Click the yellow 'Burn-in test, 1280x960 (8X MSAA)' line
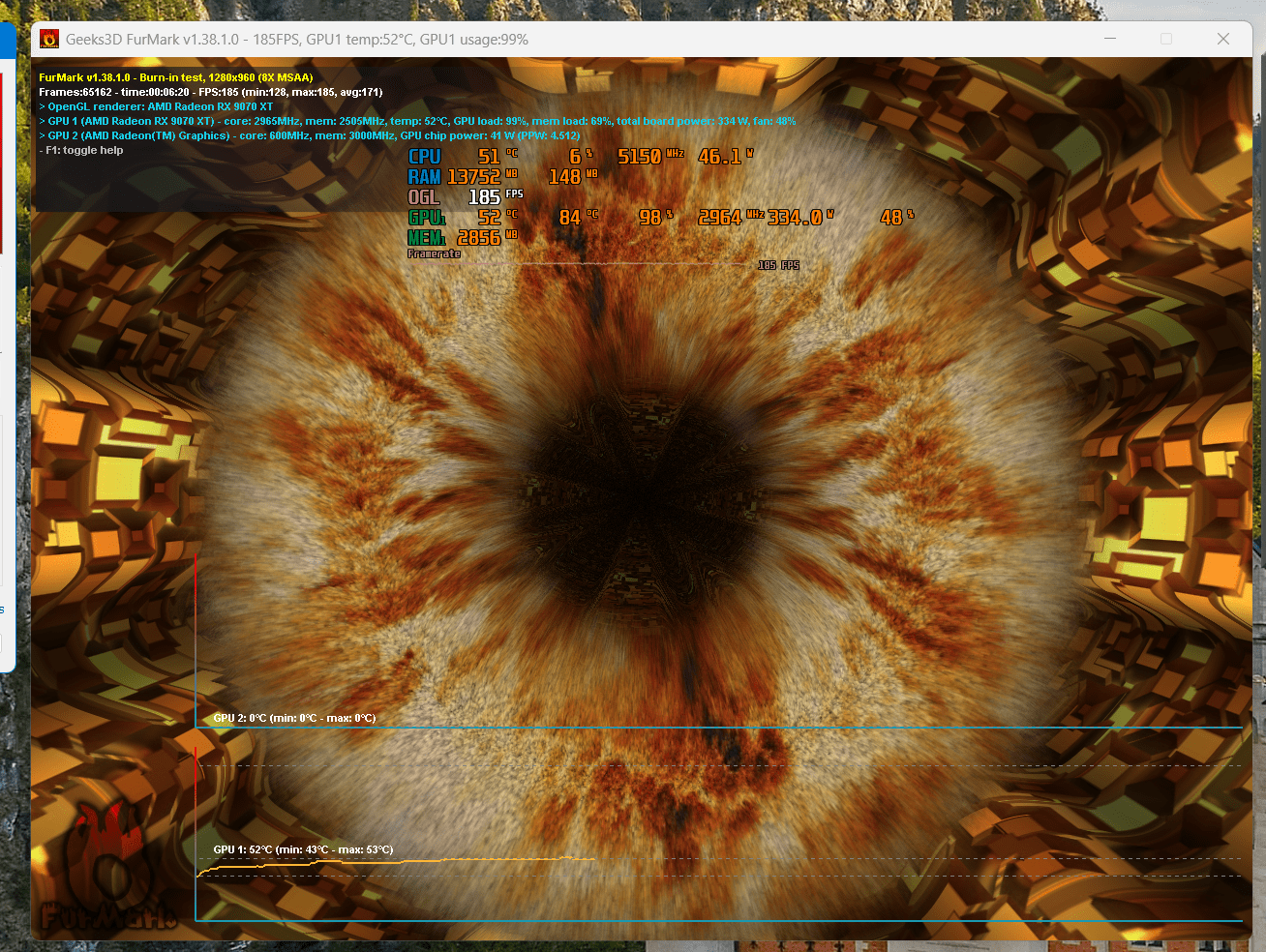Image resolution: width=1266 pixels, height=952 pixels. [x=175, y=77]
